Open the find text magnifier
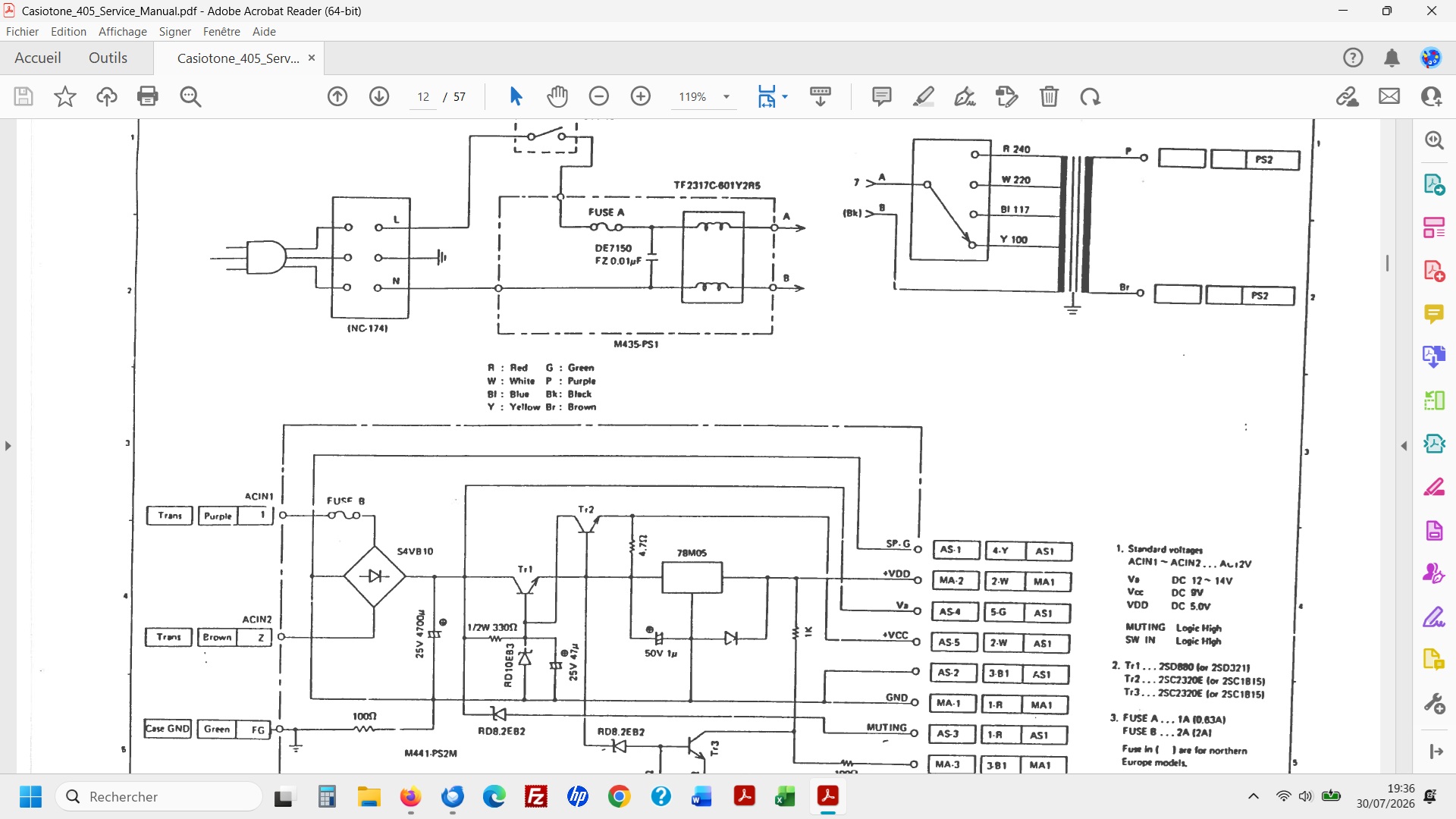The image size is (1456, 819). pyautogui.click(x=190, y=96)
